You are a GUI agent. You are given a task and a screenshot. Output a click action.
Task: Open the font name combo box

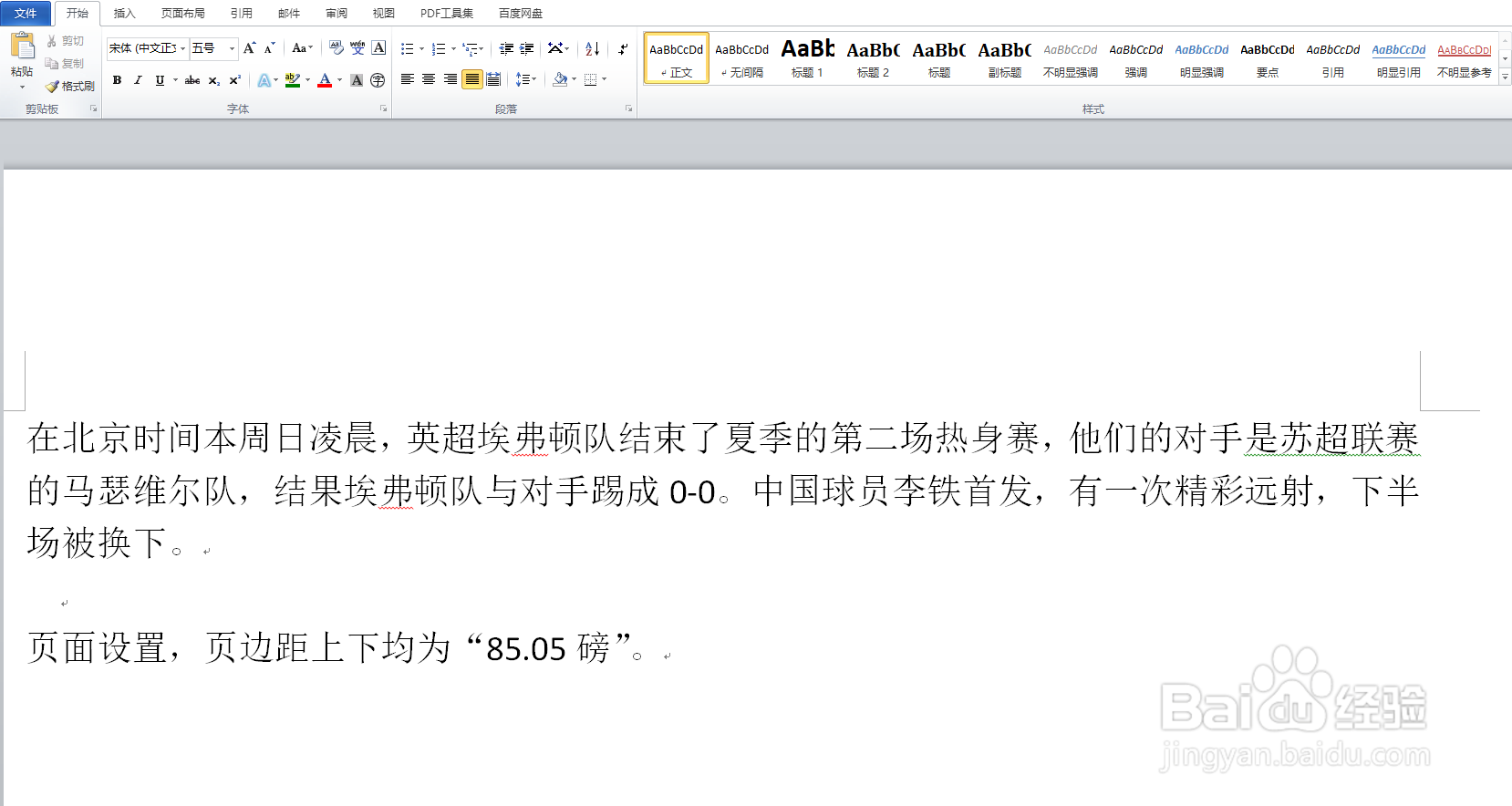pos(147,48)
